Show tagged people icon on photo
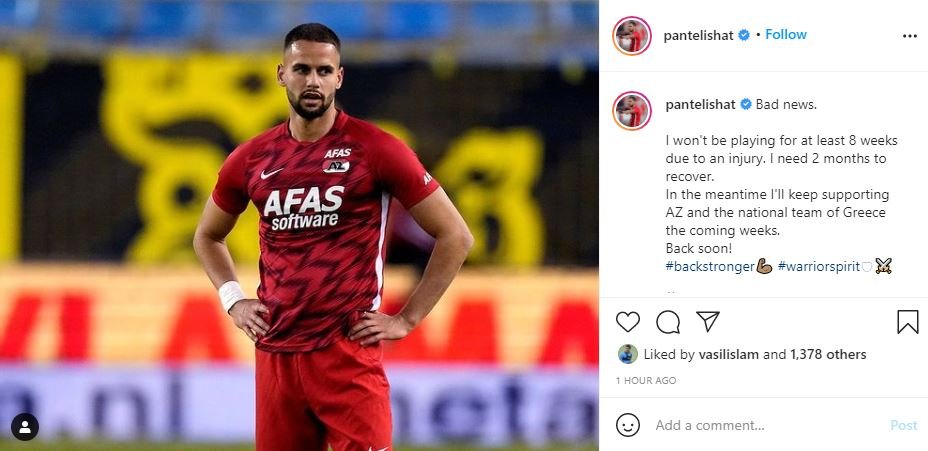The height and width of the screenshot is (451, 928). coord(25,427)
